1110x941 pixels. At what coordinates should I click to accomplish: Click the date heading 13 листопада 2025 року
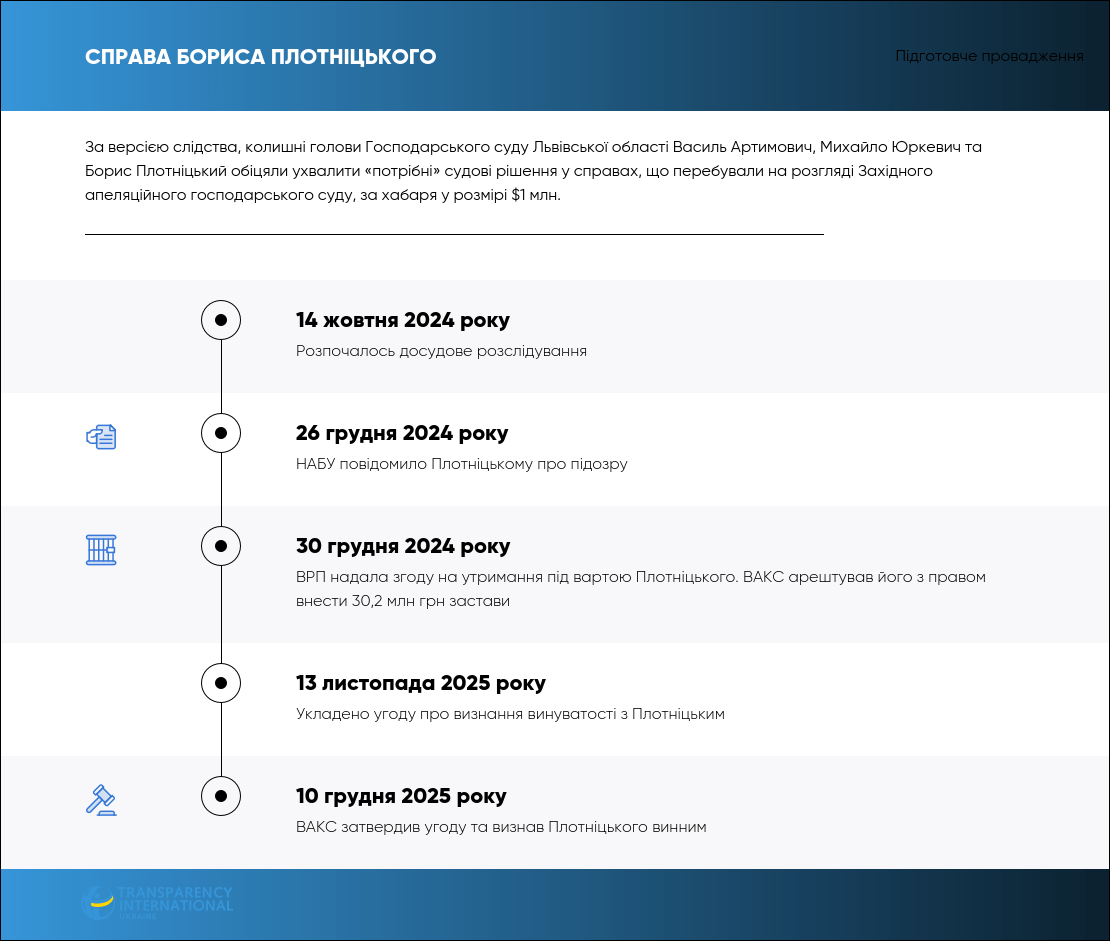tap(421, 683)
